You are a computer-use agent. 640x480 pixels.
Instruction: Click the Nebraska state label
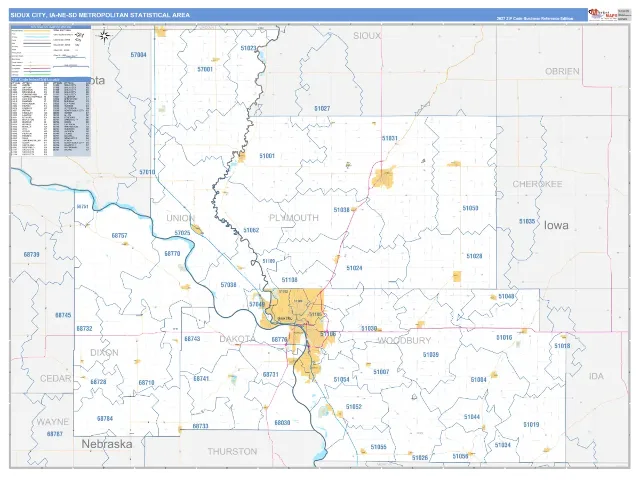107,444
